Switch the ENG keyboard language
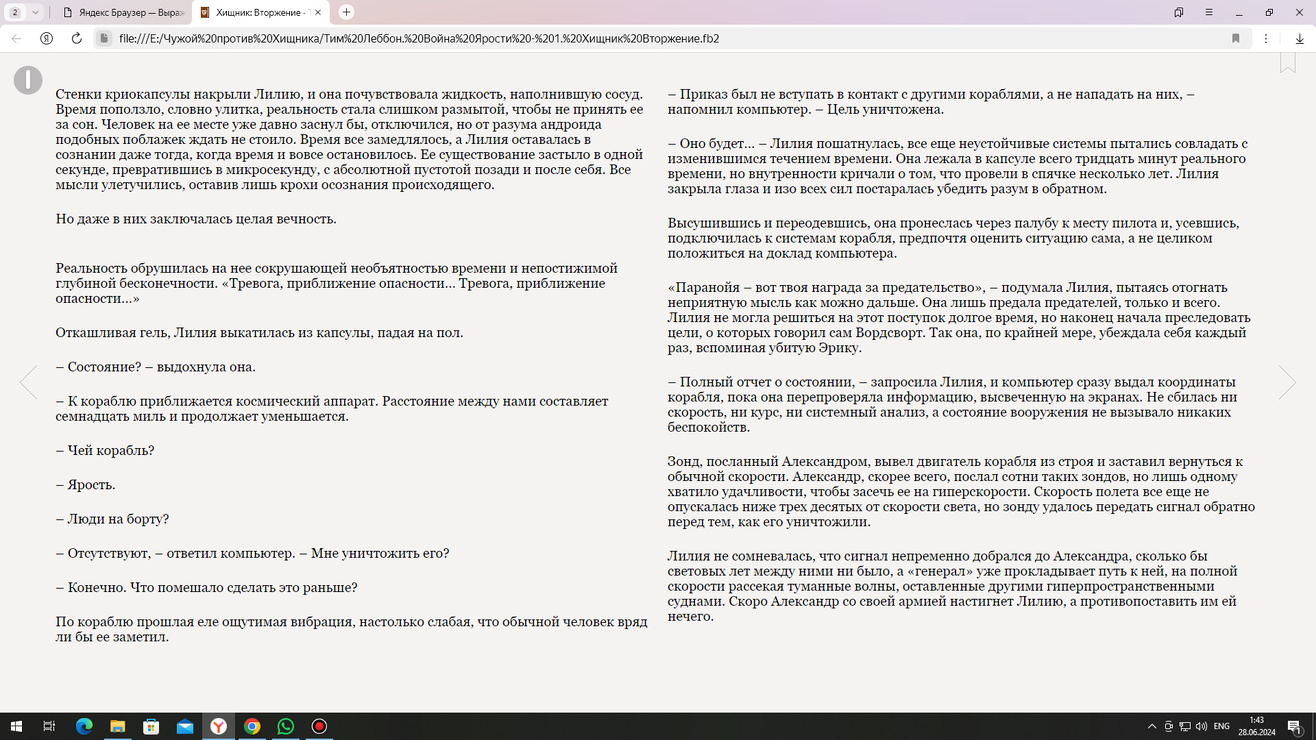The image size is (1316, 740). (x=1221, y=726)
